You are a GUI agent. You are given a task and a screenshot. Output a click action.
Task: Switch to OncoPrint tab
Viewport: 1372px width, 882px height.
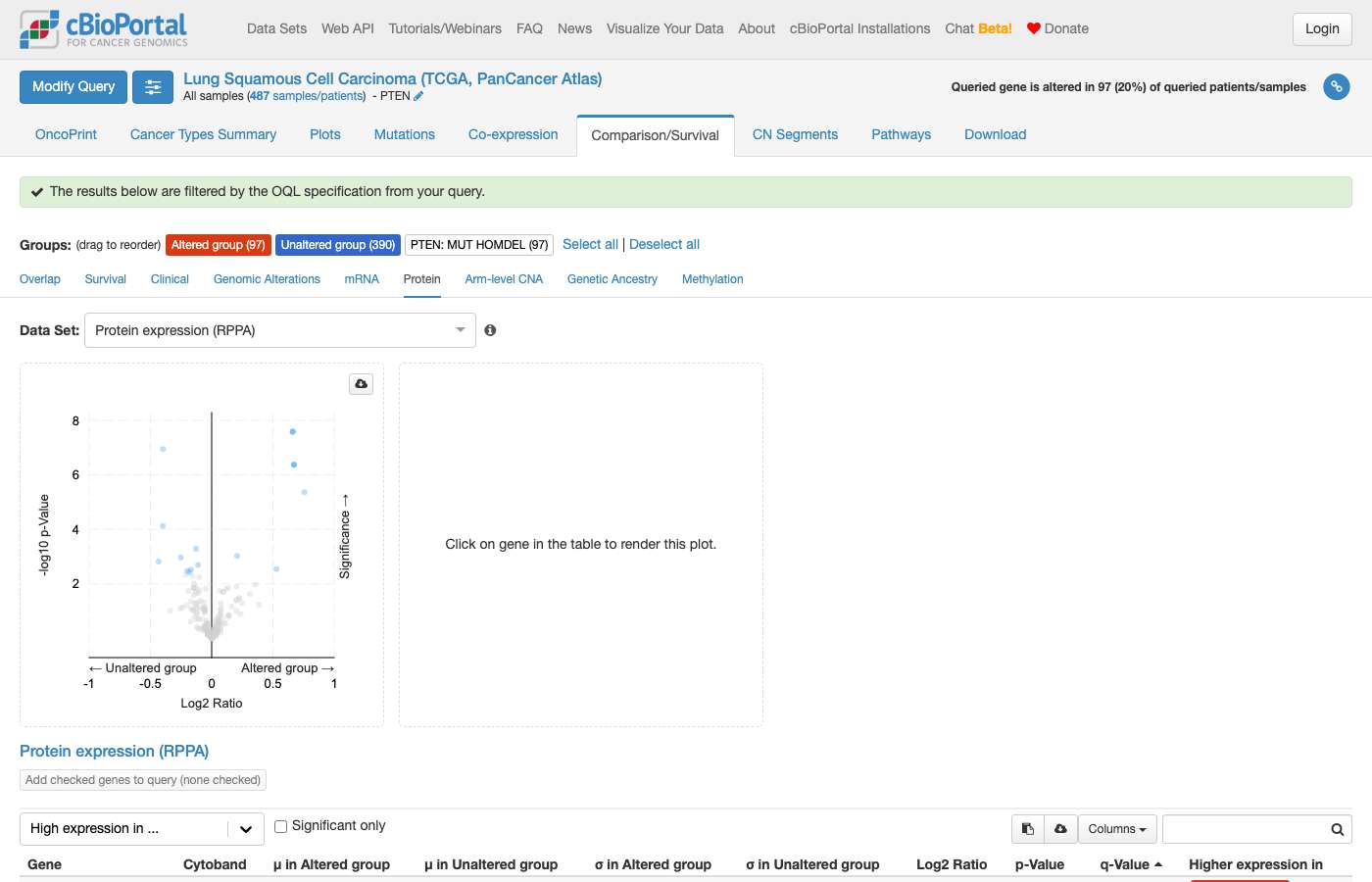pos(66,134)
